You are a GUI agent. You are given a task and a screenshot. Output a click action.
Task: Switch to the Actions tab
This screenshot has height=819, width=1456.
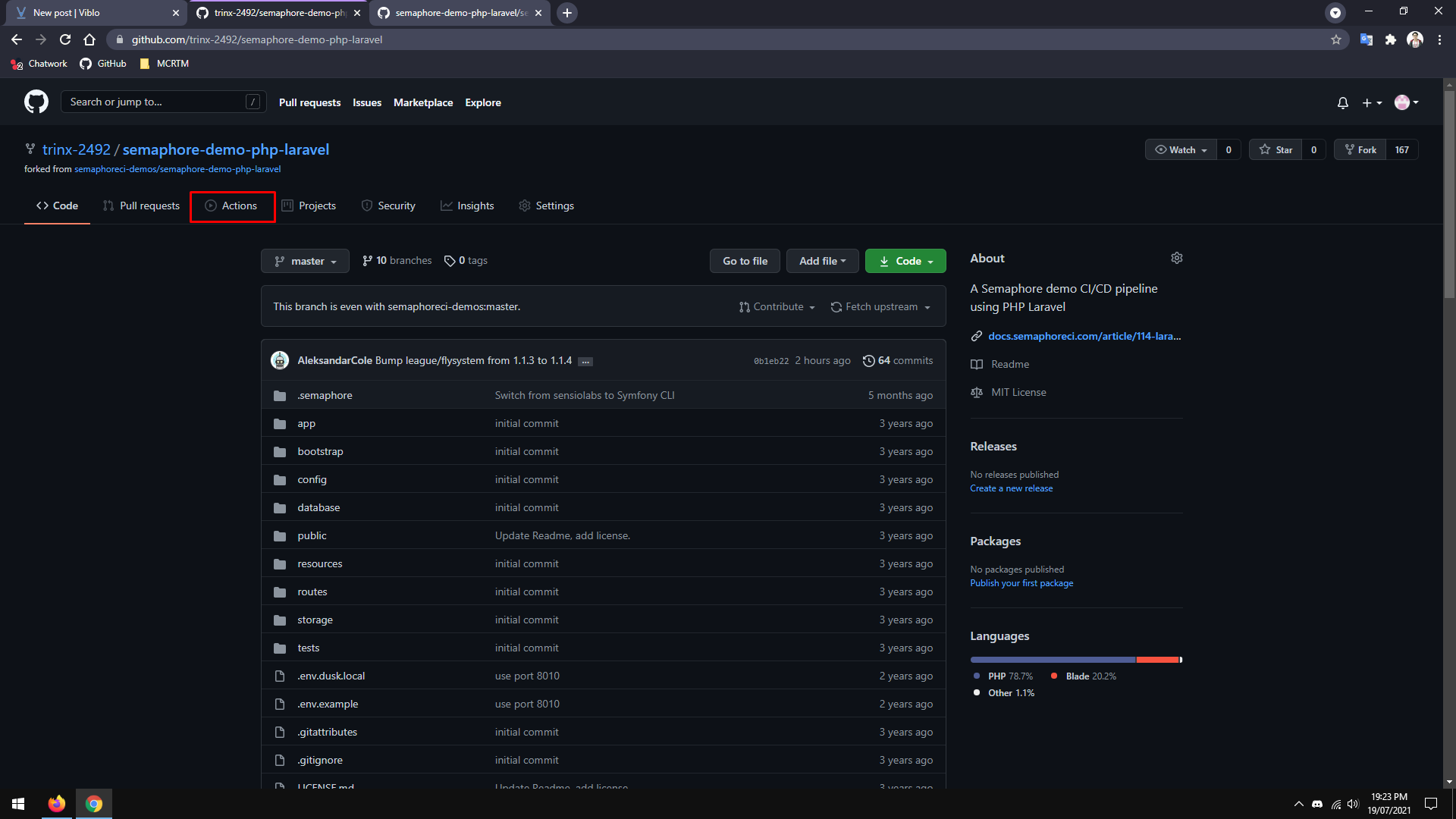(x=232, y=206)
